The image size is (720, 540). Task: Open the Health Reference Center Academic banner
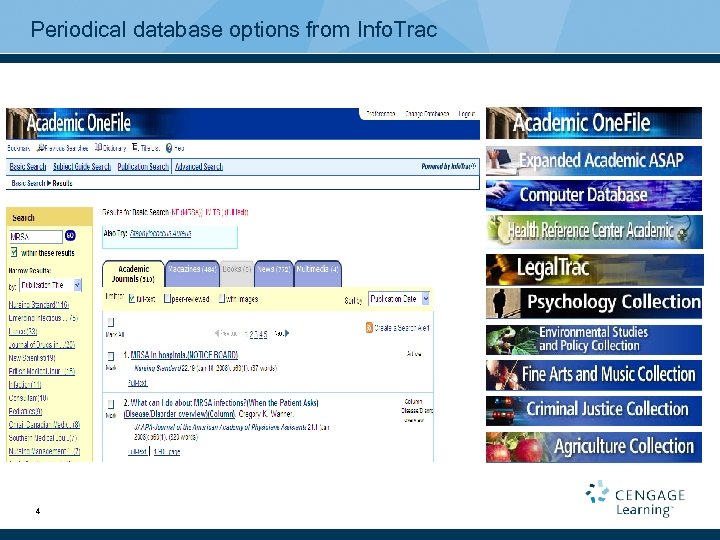pos(594,231)
